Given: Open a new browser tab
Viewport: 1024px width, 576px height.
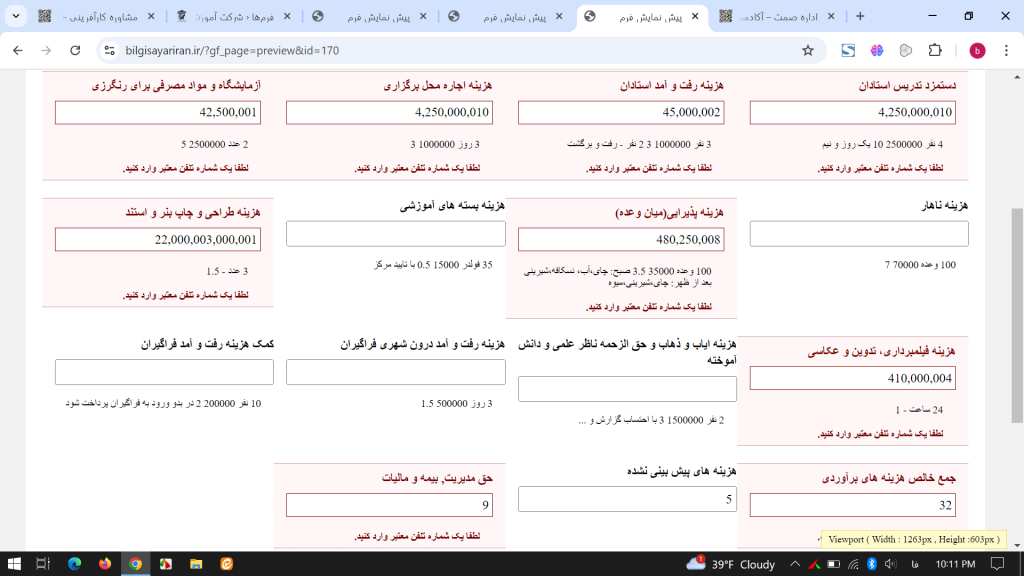Looking at the screenshot, I should coord(860,17).
